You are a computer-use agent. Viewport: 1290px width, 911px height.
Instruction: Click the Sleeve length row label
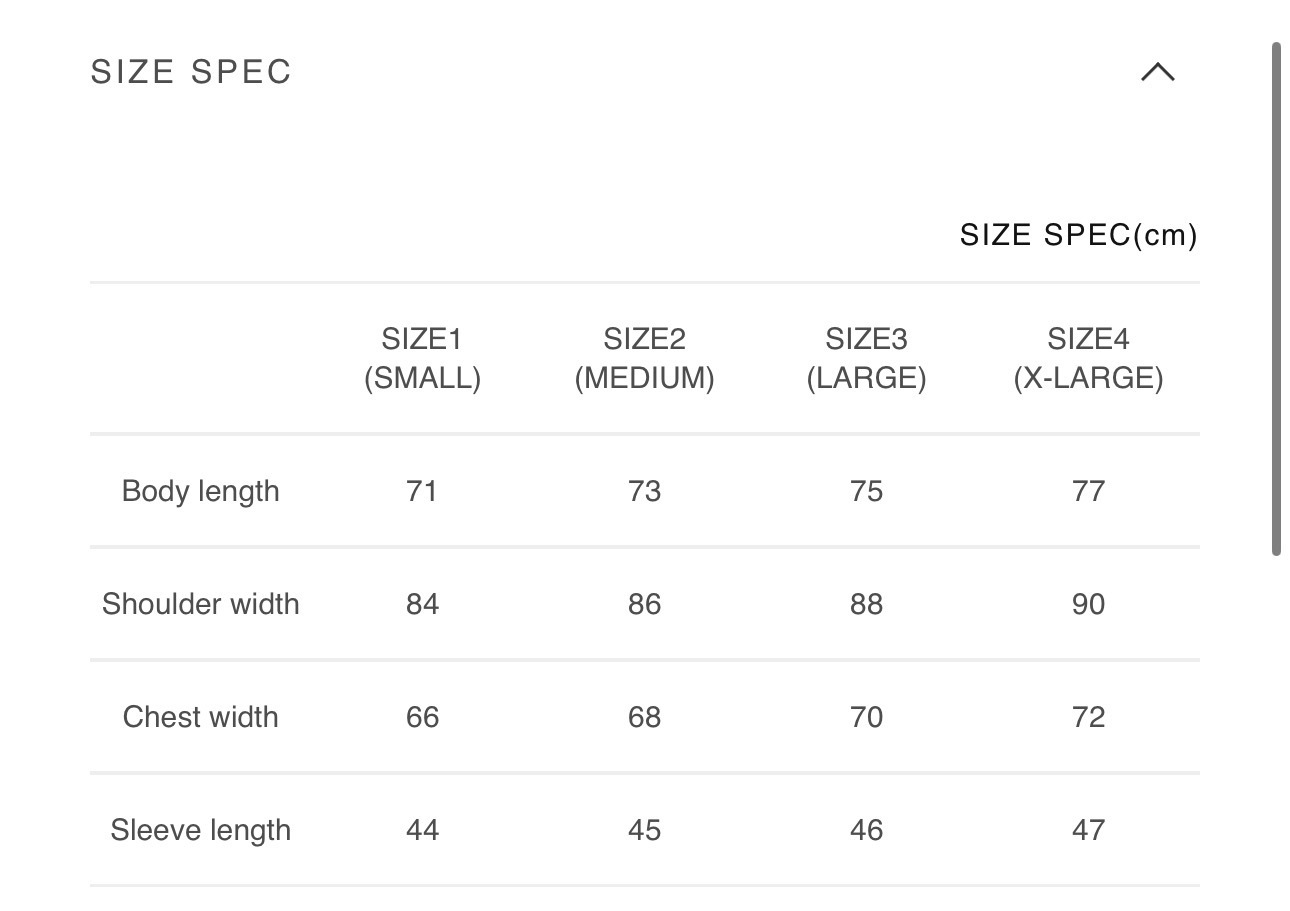click(200, 830)
